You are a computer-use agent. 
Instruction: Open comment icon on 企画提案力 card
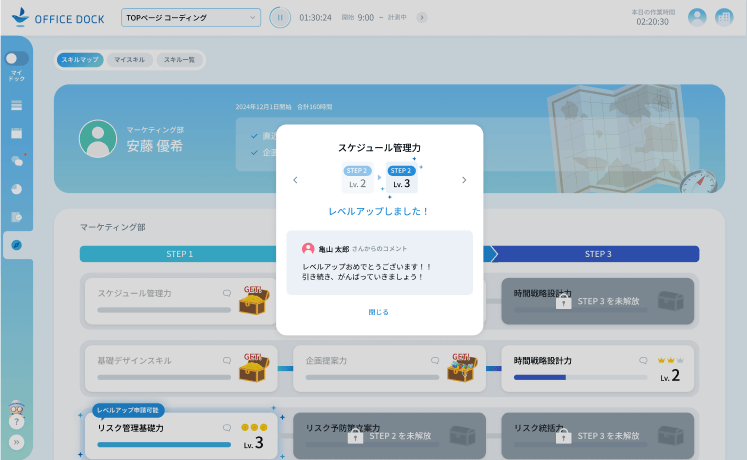click(435, 360)
